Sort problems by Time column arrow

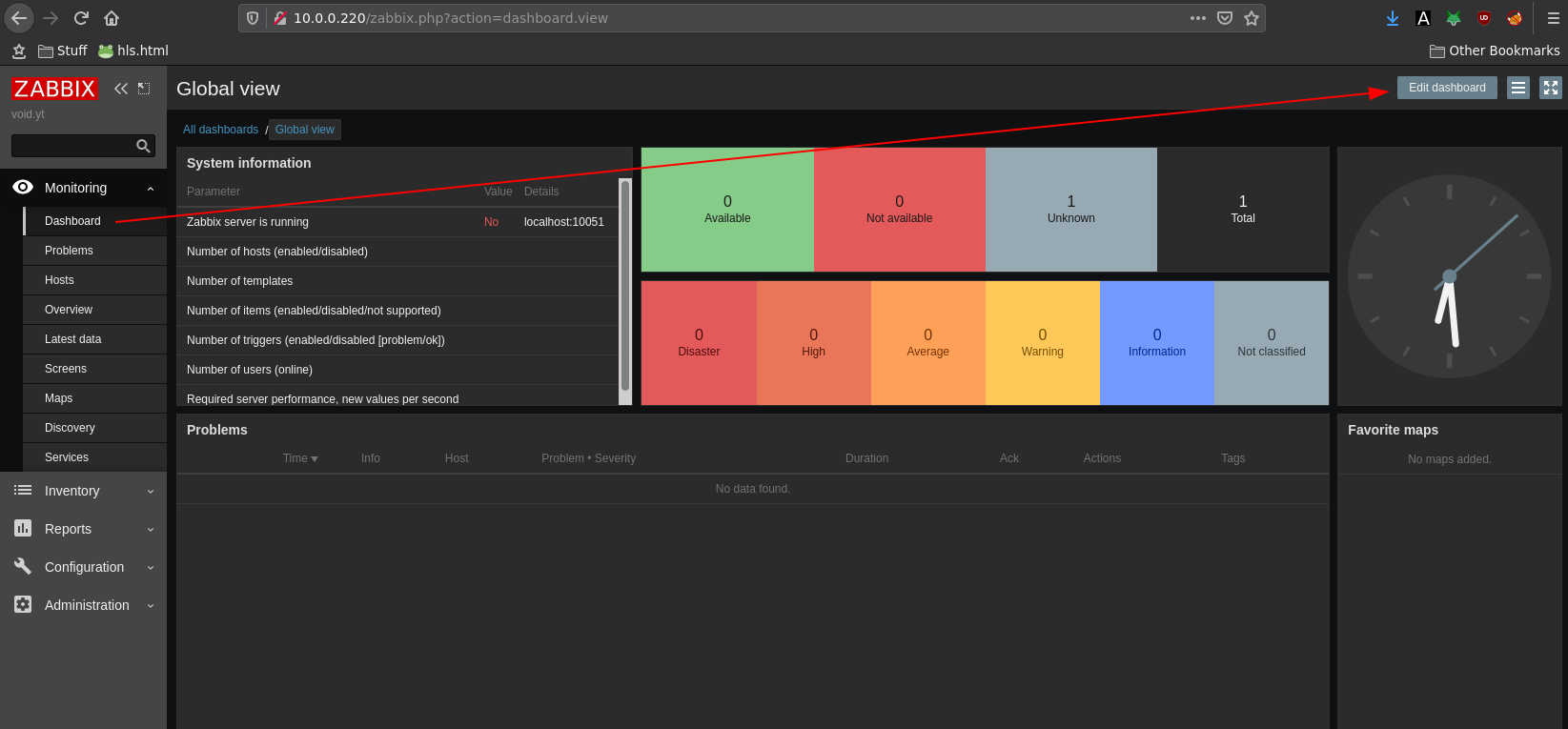coord(315,459)
